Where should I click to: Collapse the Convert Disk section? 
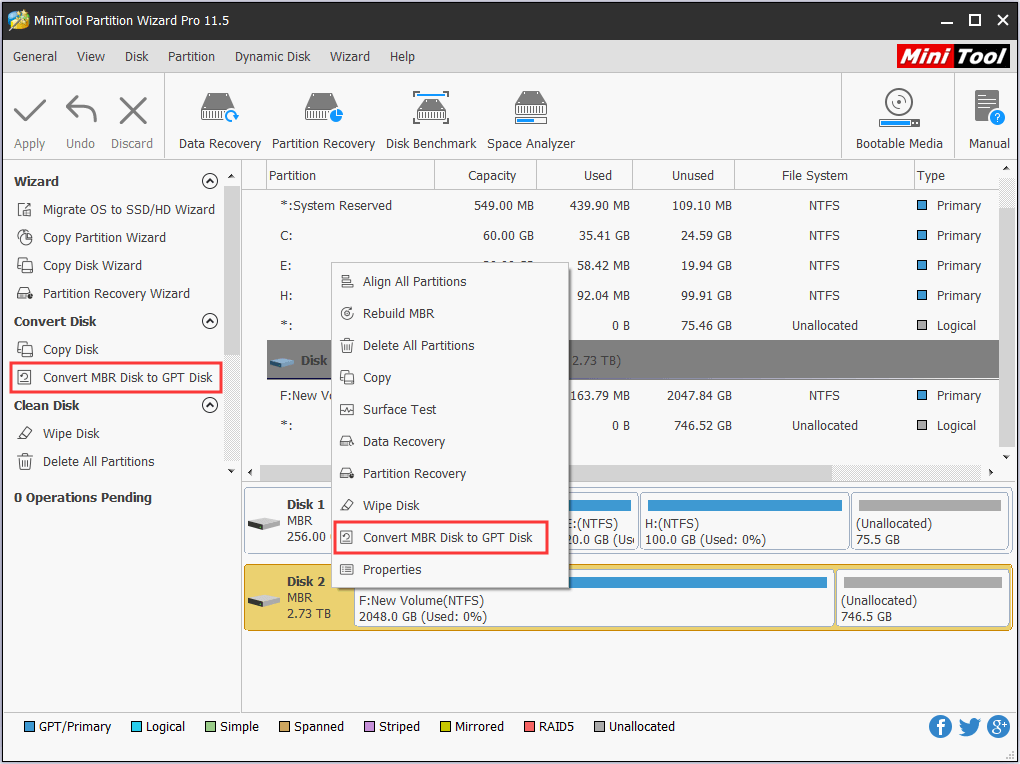coord(209,321)
